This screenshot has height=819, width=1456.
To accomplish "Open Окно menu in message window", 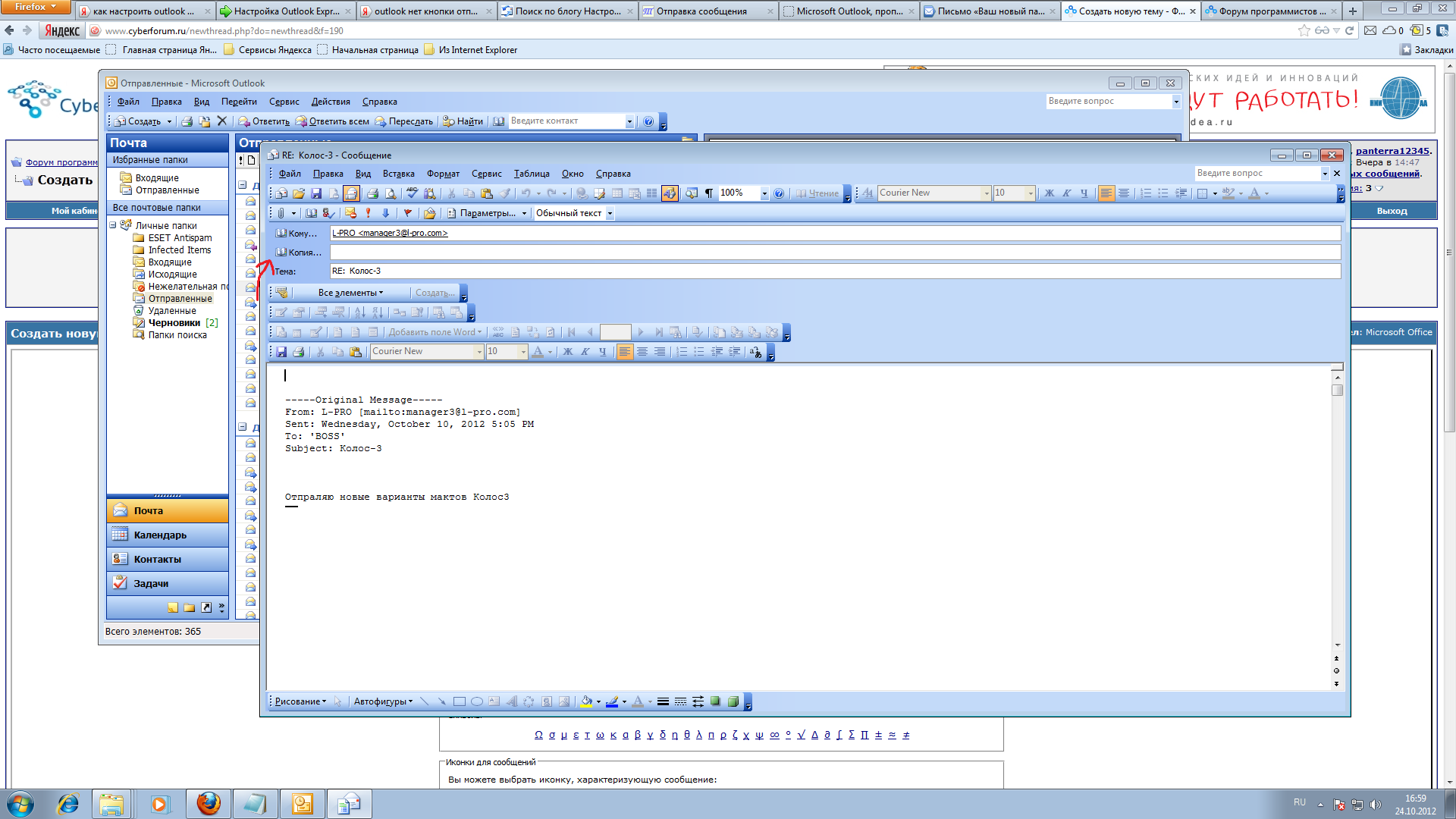I will 573,174.
